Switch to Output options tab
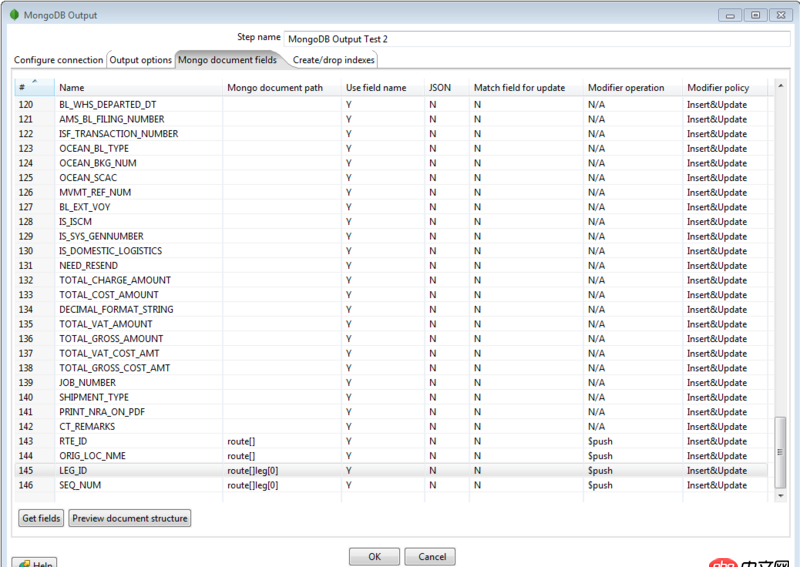 (140, 60)
